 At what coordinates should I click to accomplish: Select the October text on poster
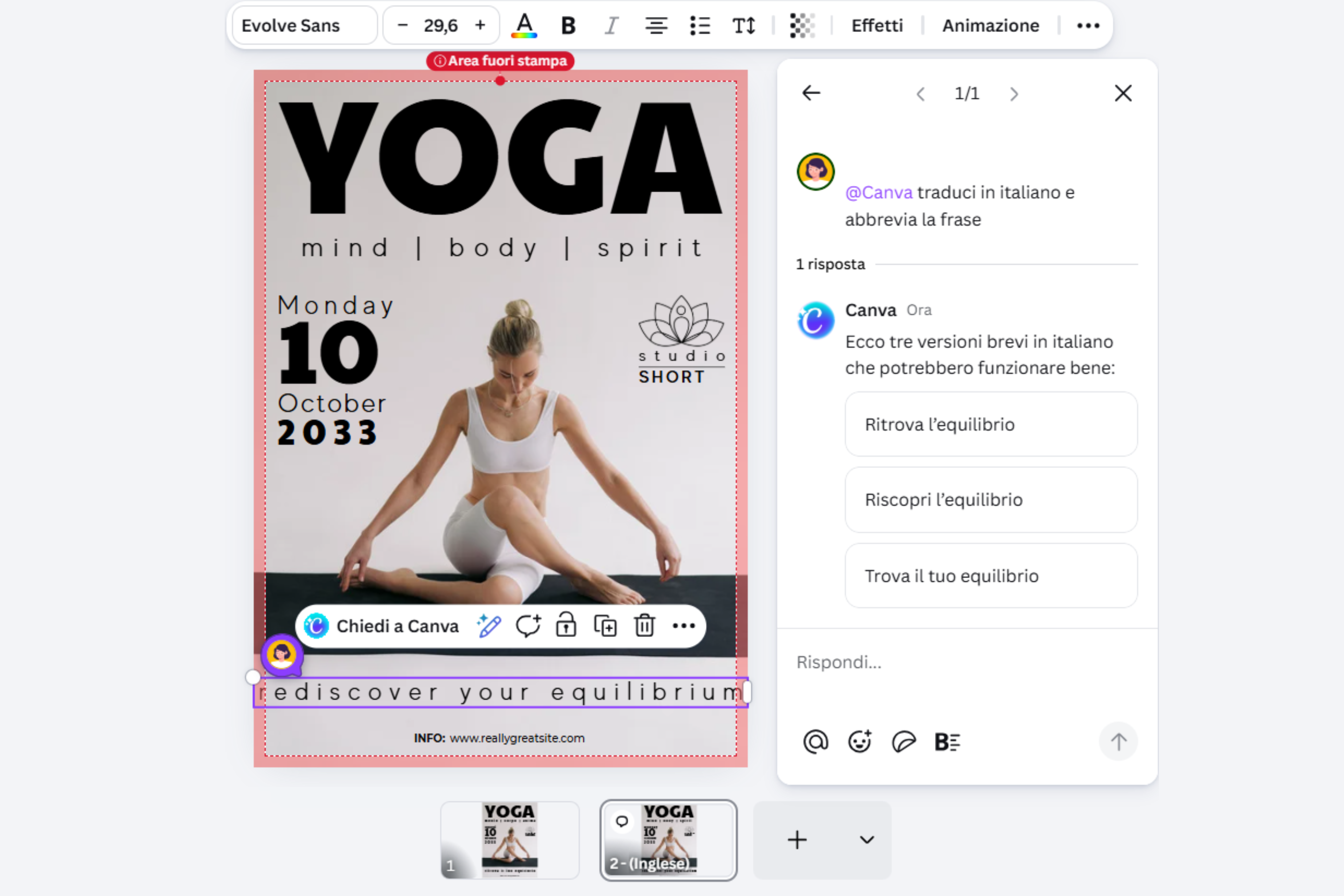[332, 403]
